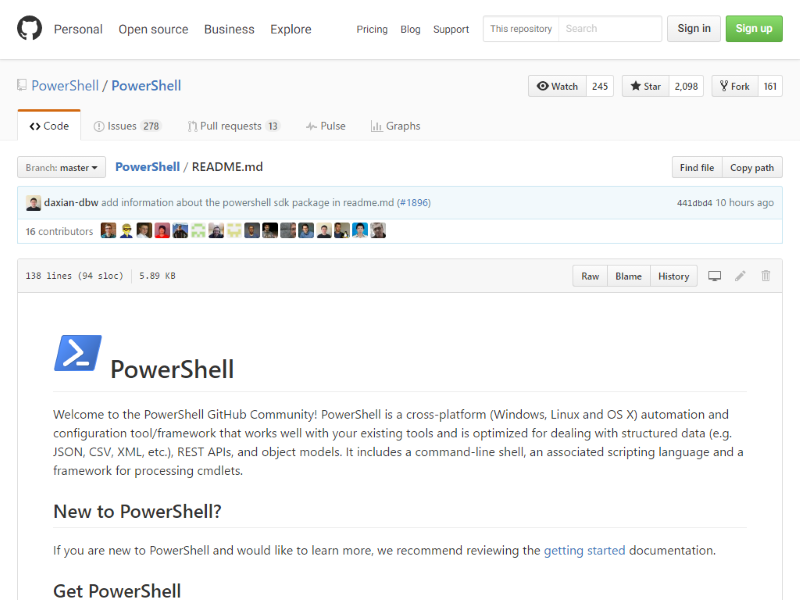800x600 pixels.
Task: Switch to the Issues tab
Action: pyautogui.click(x=116, y=126)
